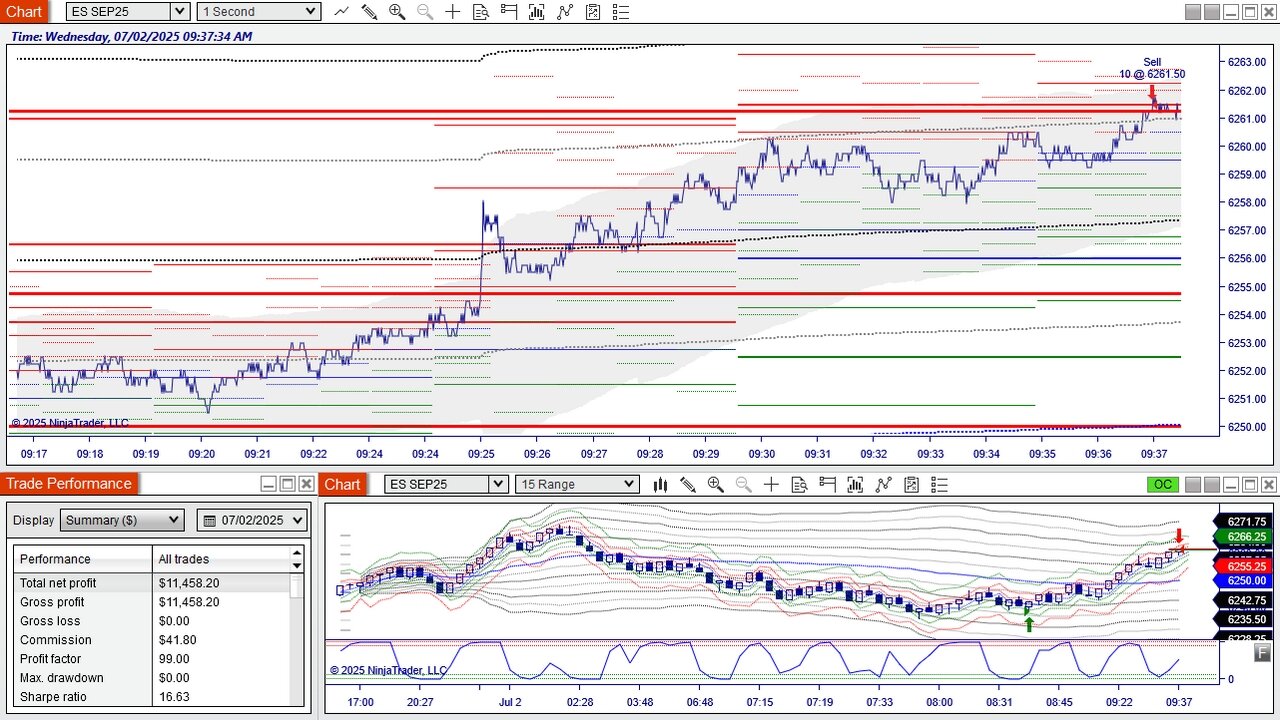Viewport: 1280px width, 720px height.
Task: Zoom out on the top ES SEP25 chart
Action: 425,12
